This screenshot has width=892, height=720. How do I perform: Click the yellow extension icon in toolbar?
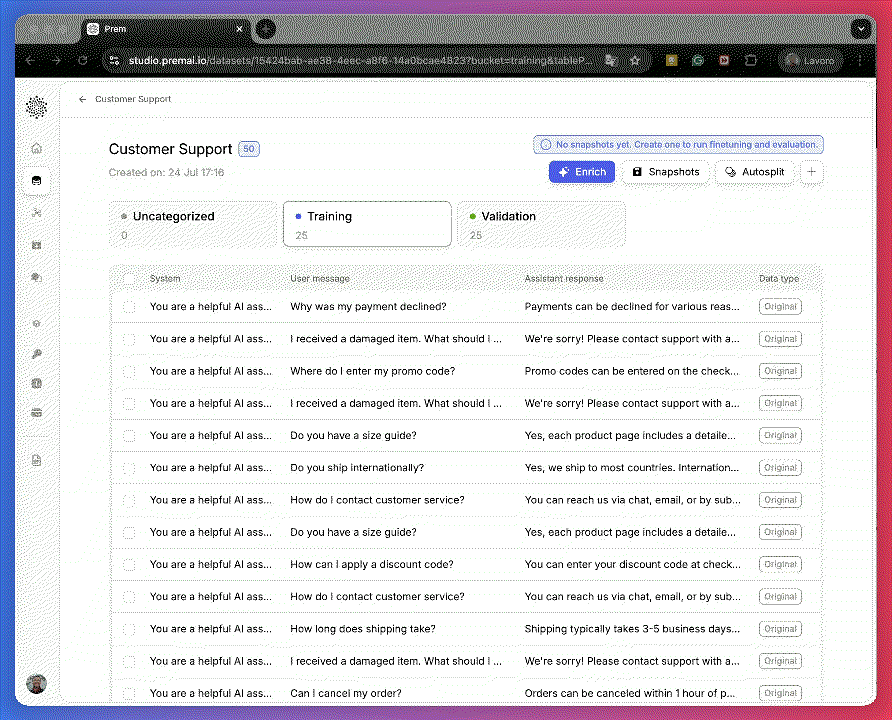(672, 60)
